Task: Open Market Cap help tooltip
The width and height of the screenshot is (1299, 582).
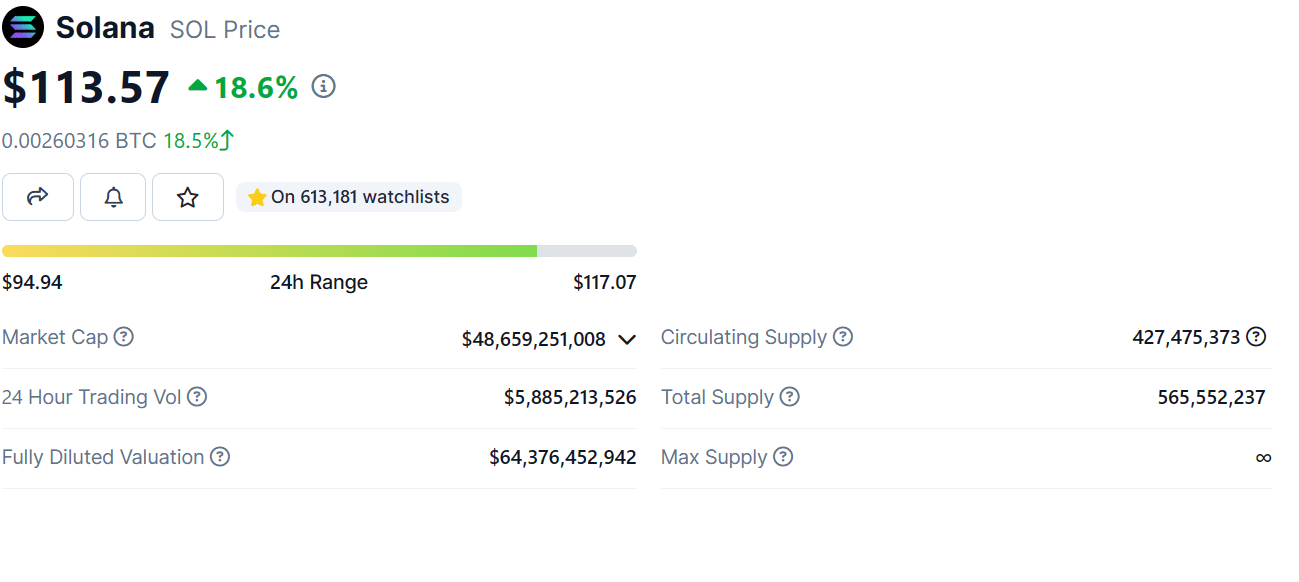Action: pyautogui.click(x=123, y=337)
